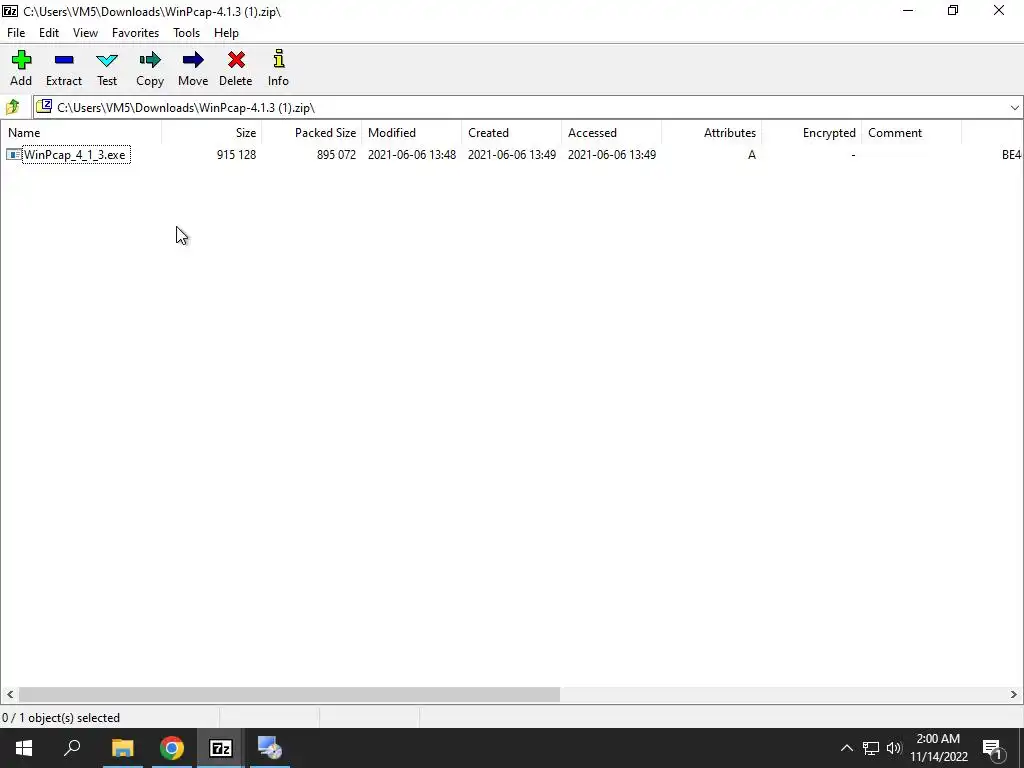The height and width of the screenshot is (768, 1024).
Task: Sort by Attributes column header
Action: point(711,133)
